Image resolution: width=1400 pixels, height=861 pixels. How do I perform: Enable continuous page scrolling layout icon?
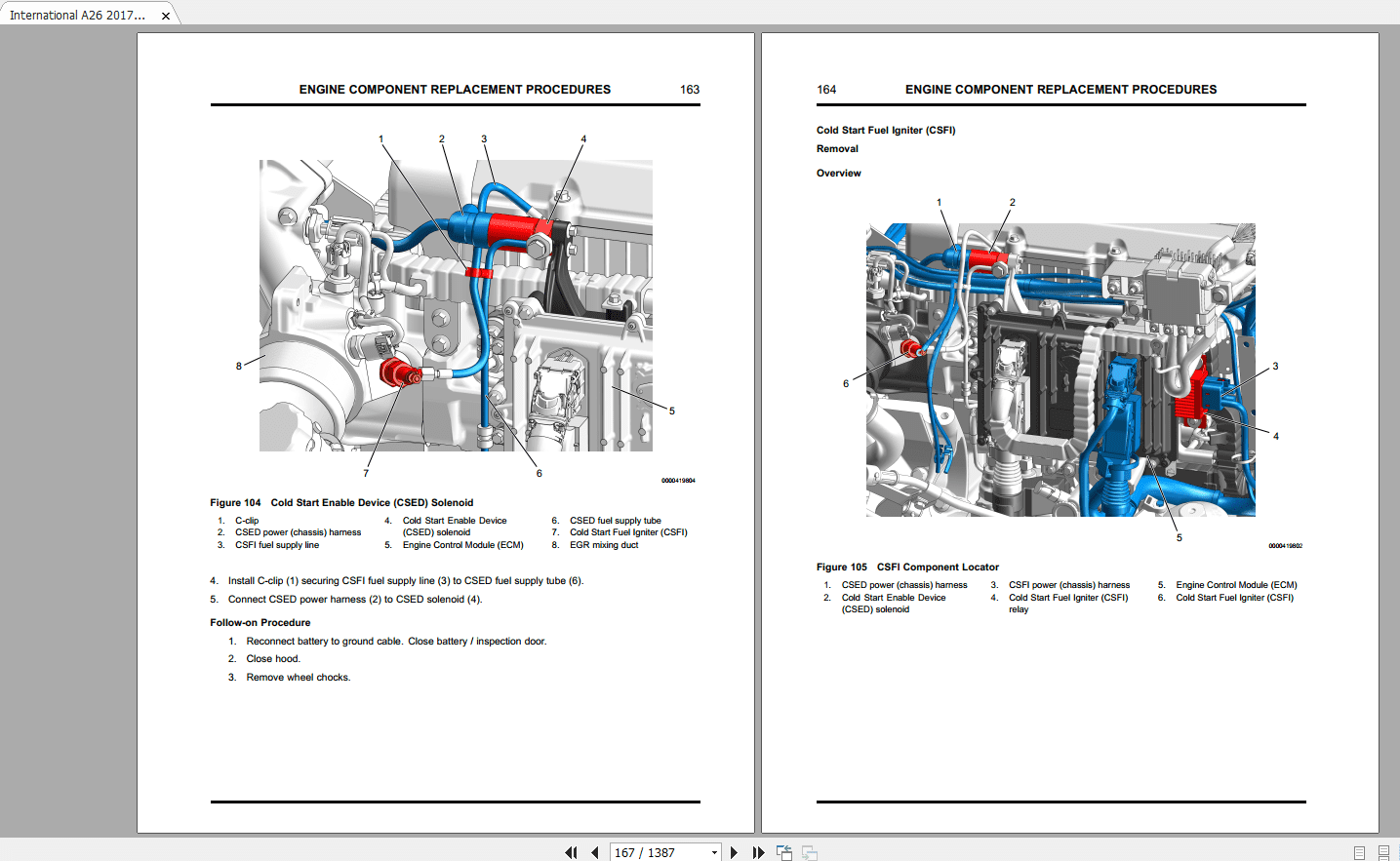(x=1383, y=852)
